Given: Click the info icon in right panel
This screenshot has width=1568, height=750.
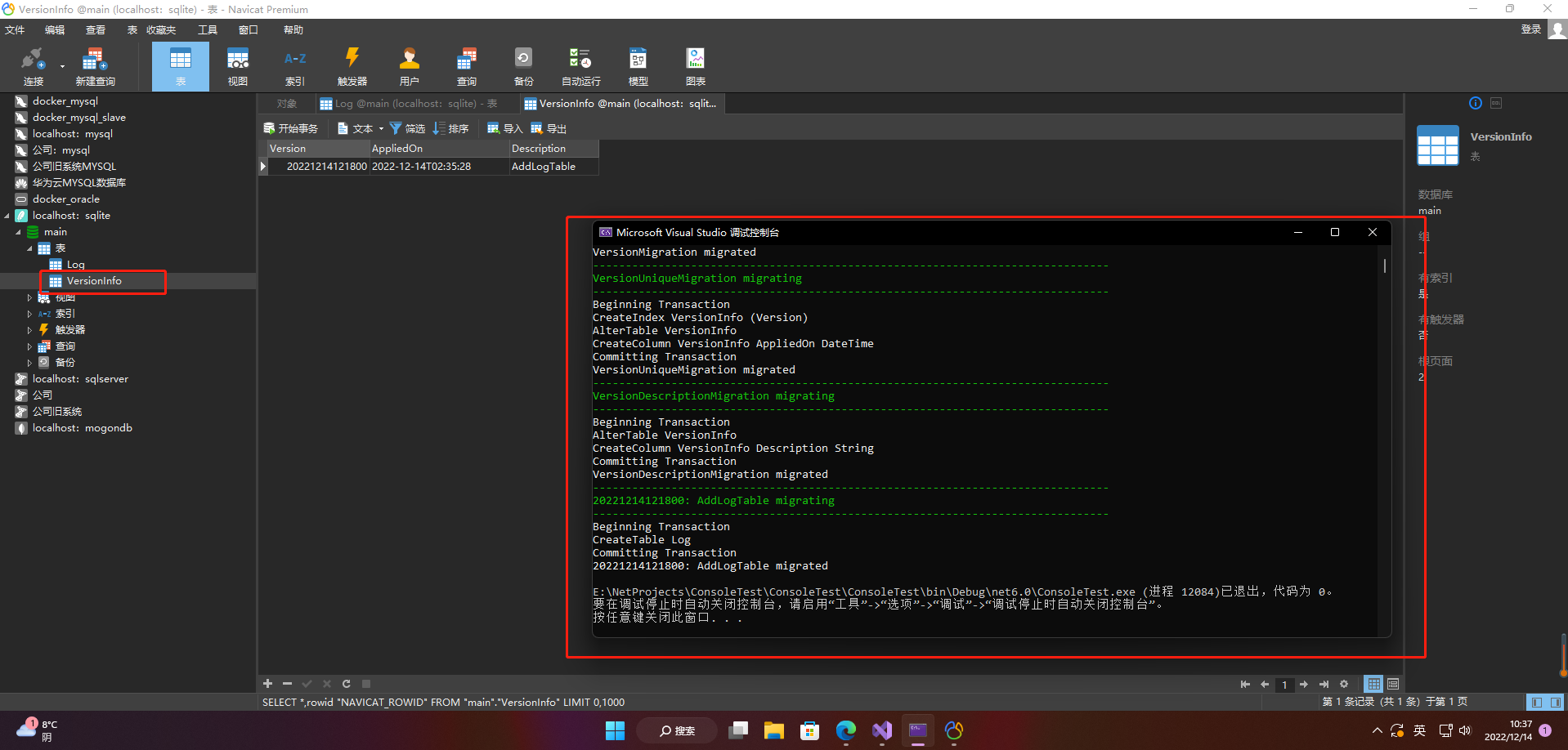Looking at the screenshot, I should coord(1476,103).
